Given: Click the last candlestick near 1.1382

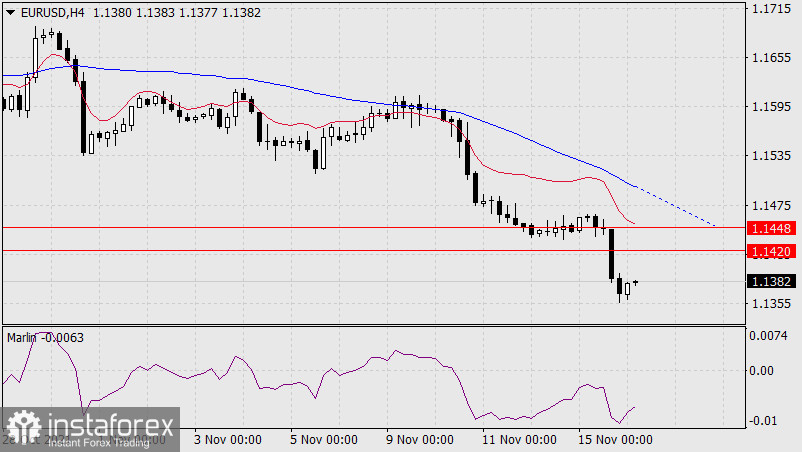Looking at the screenshot, I should pyautogui.click(x=636, y=282).
